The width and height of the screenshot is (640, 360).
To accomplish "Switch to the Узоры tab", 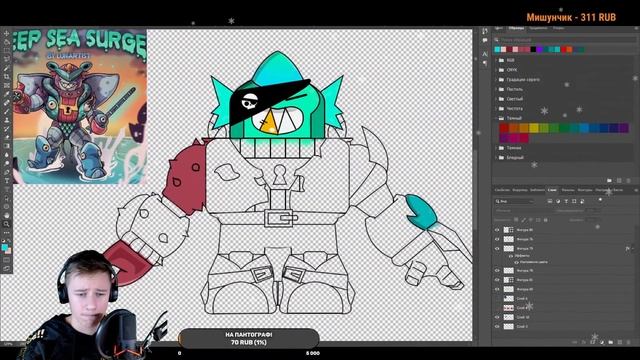I will coord(558,28).
